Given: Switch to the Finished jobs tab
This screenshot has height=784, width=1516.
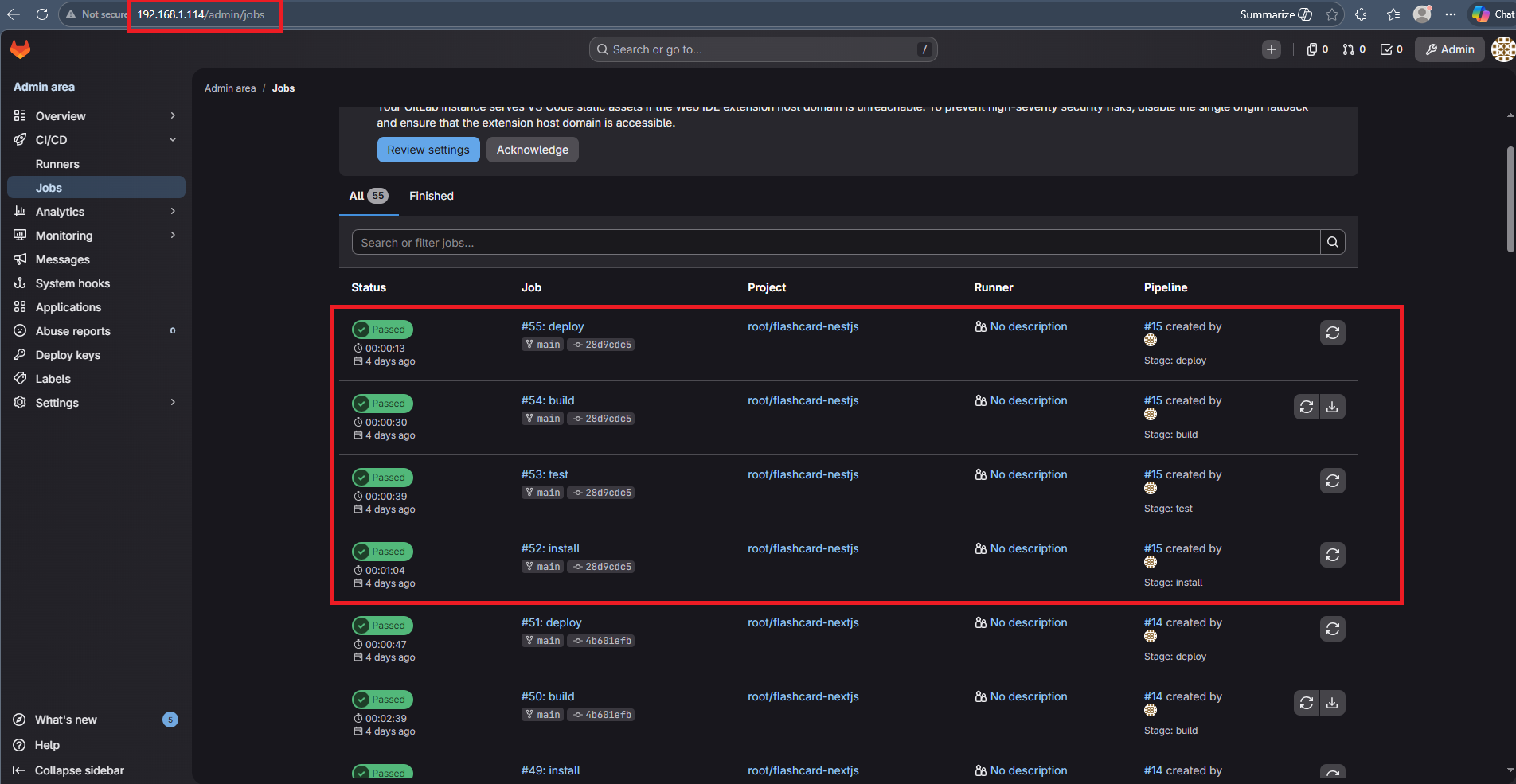Looking at the screenshot, I should coord(431,196).
